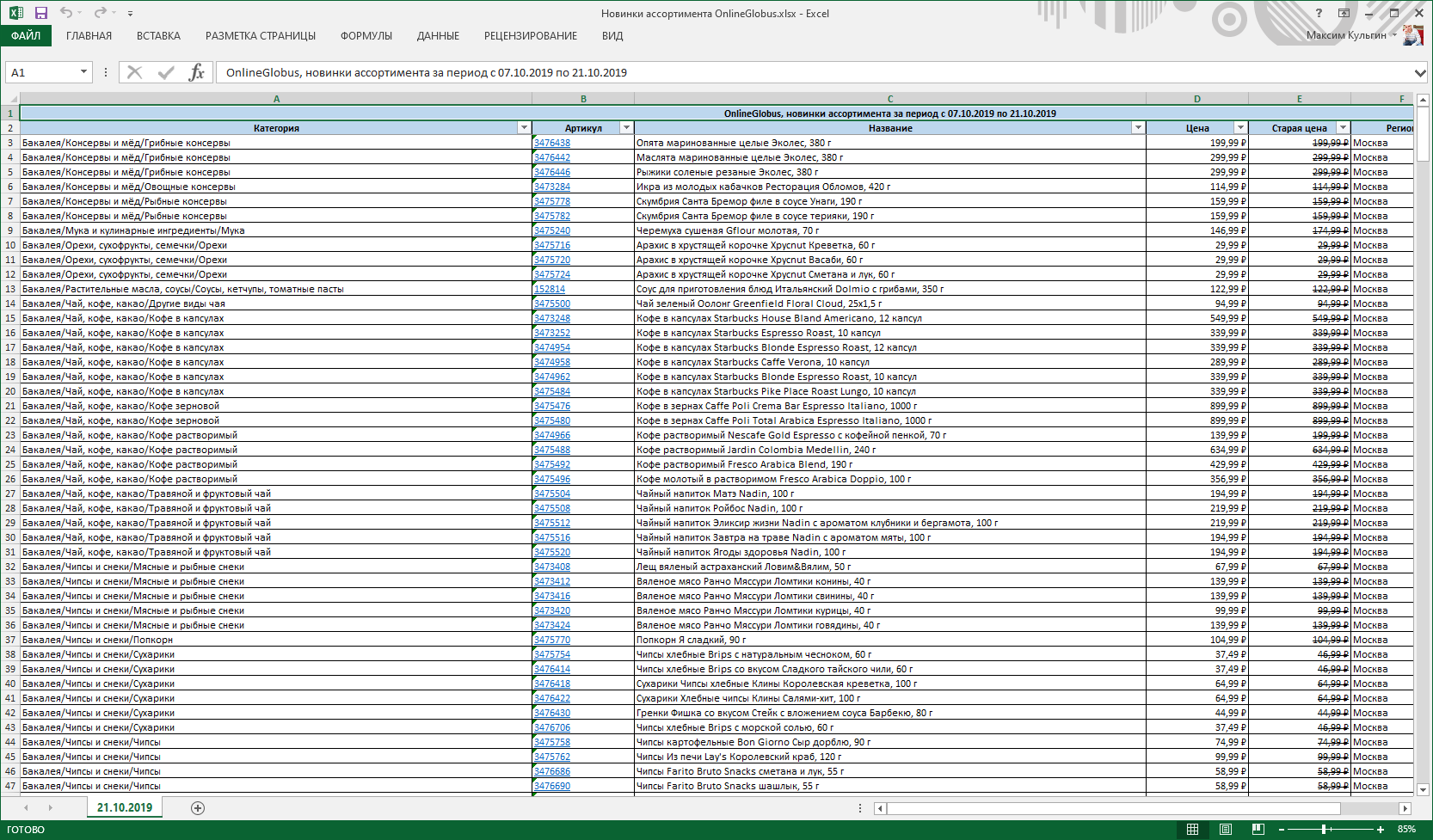
Task: Open filter dropdown for Артикул column
Action: 626,128
